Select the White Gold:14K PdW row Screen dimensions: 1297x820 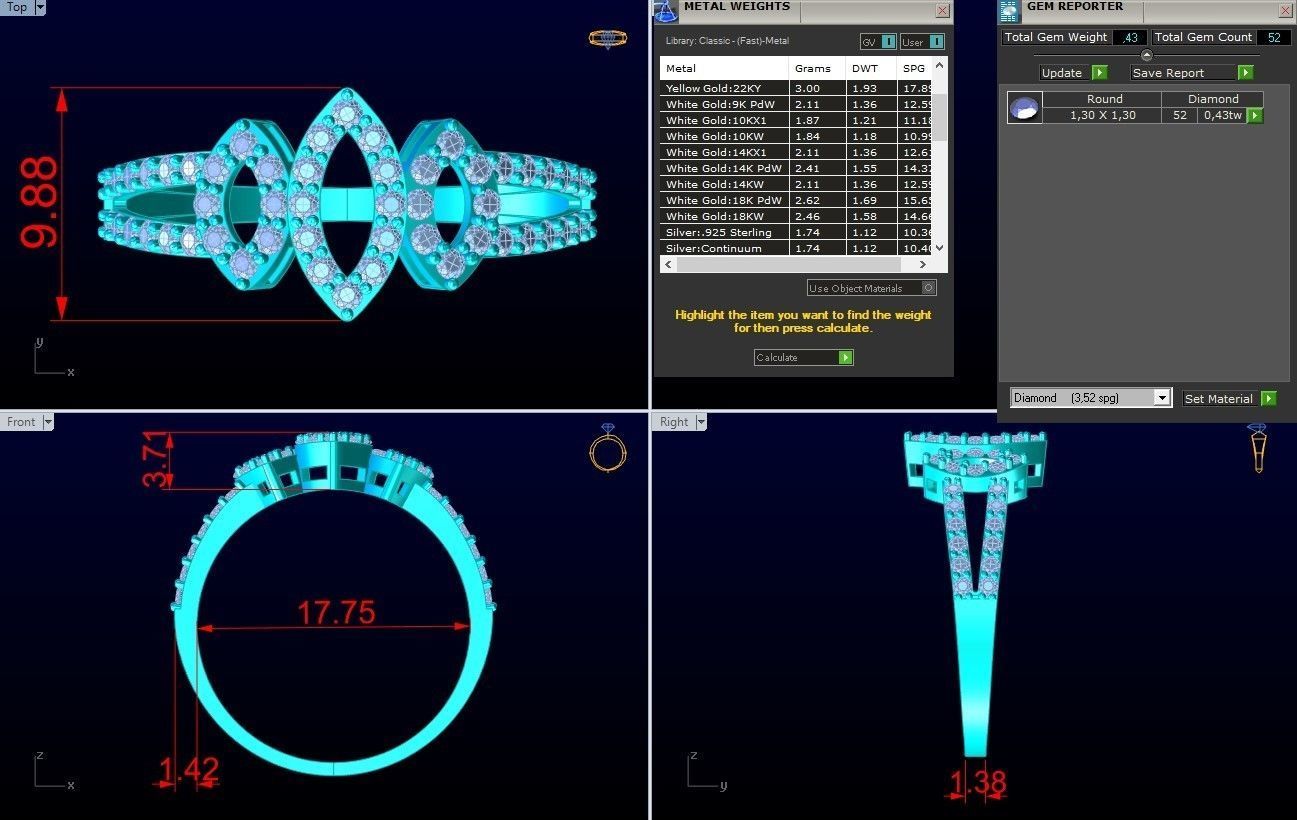796,168
